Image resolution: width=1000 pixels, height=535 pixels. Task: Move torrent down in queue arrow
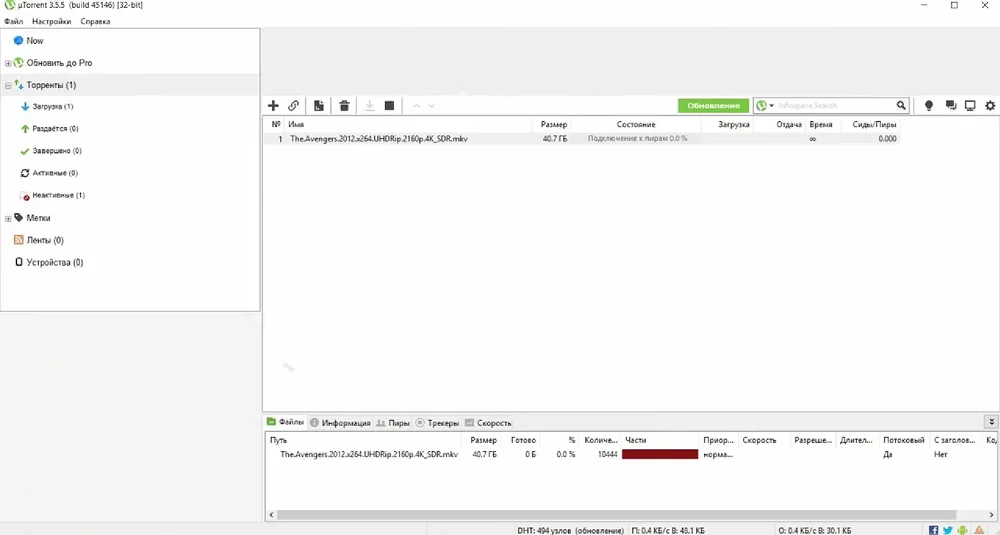click(432, 106)
